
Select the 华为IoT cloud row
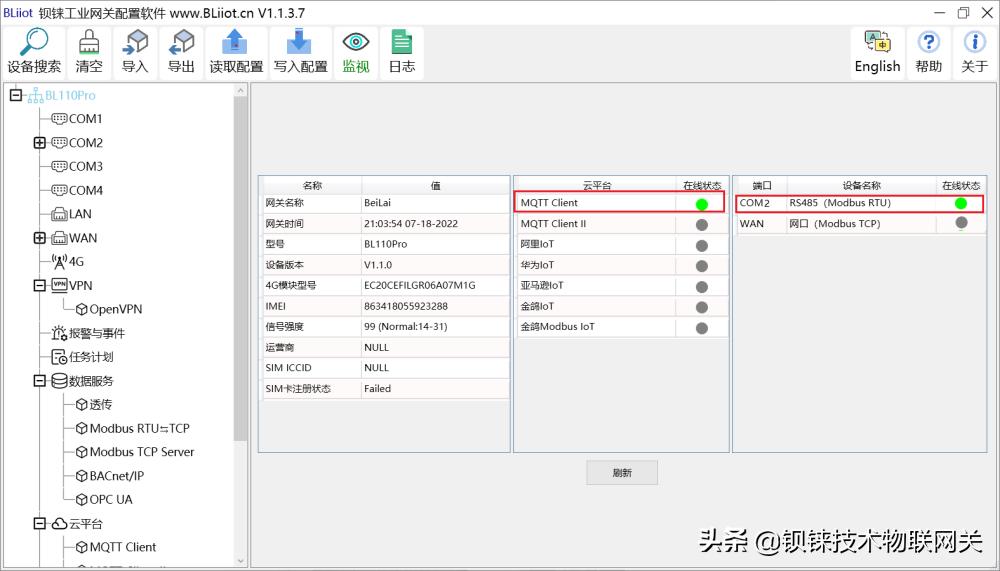click(x=622, y=265)
